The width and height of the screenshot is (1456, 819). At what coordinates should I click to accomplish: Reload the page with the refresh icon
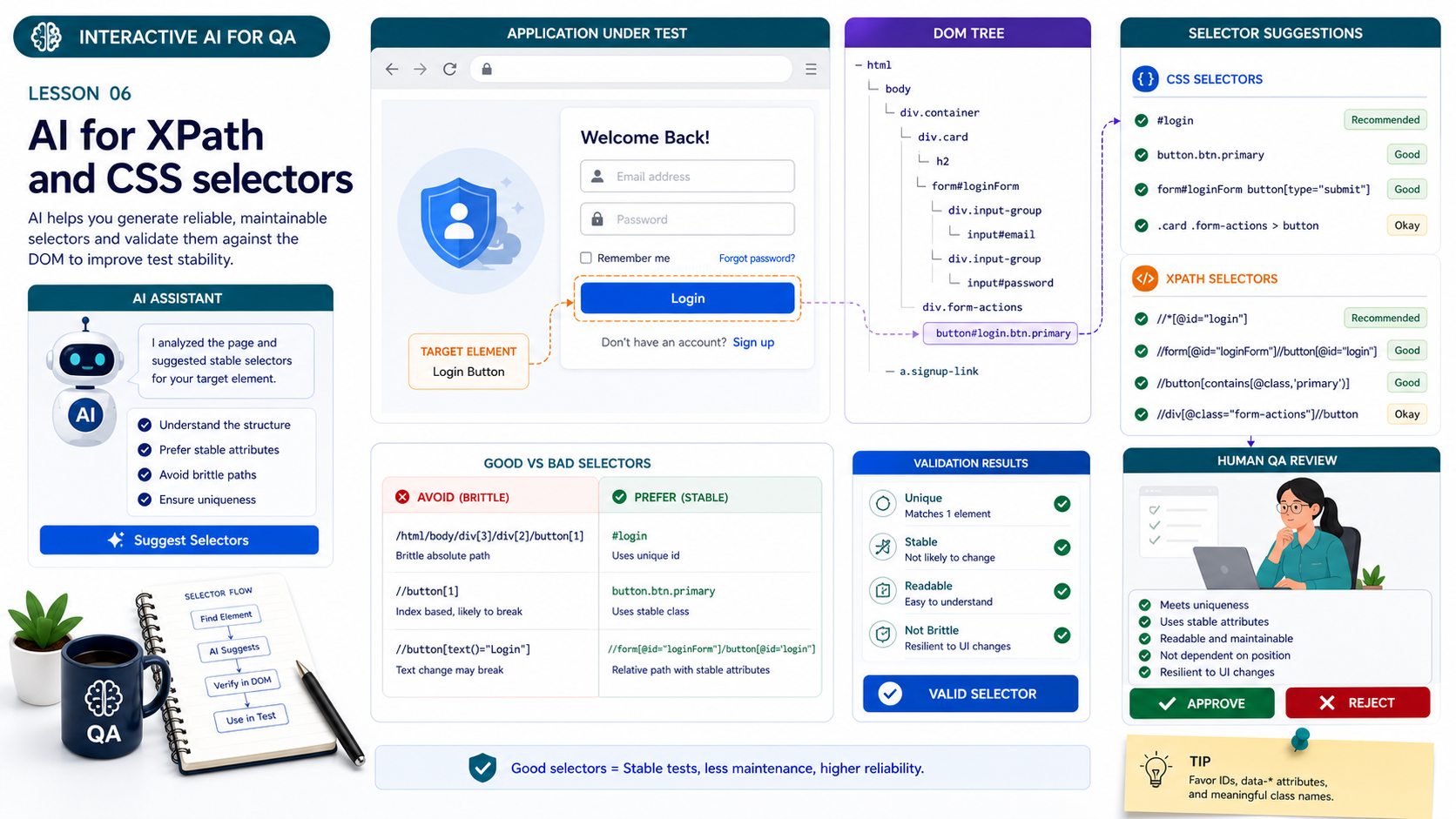450,69
